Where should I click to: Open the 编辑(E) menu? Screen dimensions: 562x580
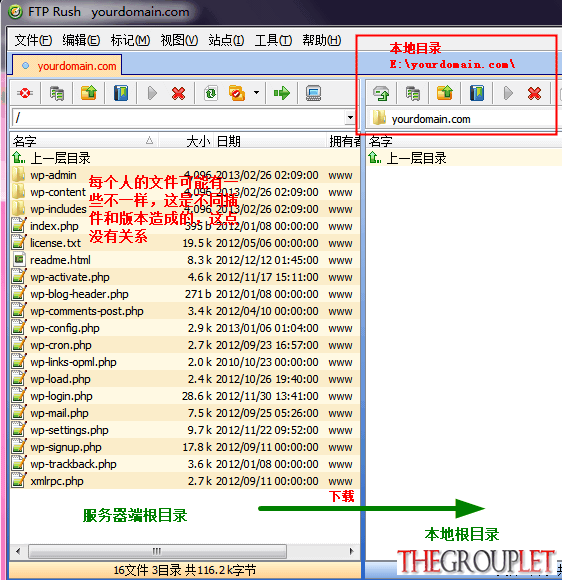click(x=81, y=40)
